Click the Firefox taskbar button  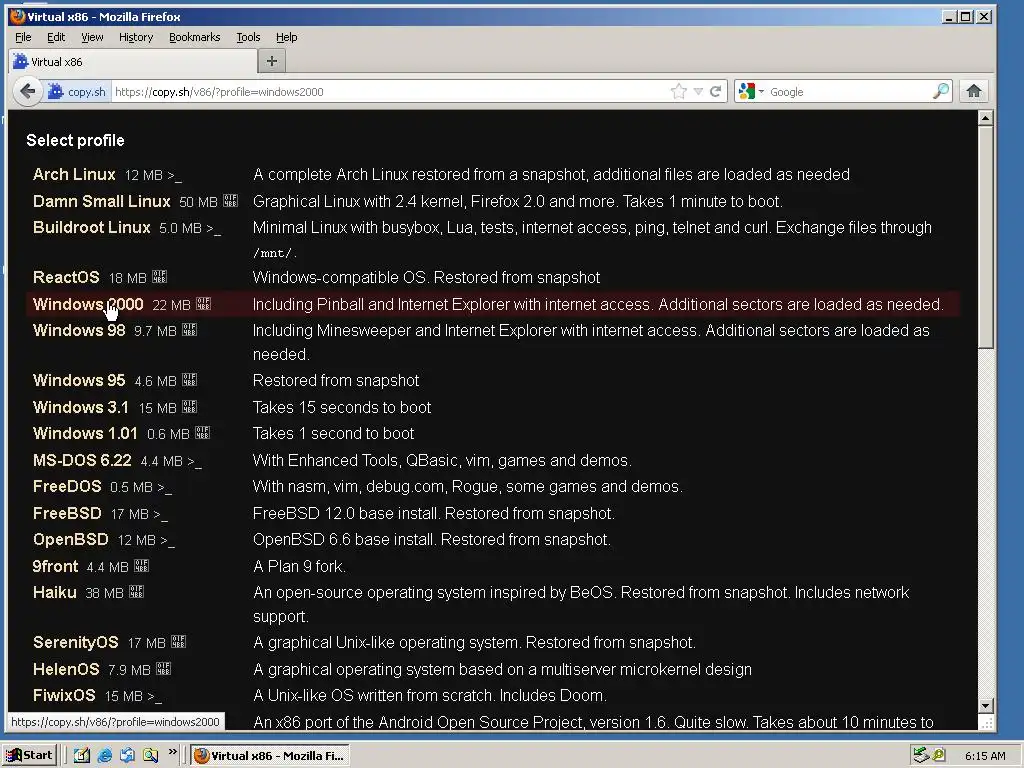(x=270, y=755)
